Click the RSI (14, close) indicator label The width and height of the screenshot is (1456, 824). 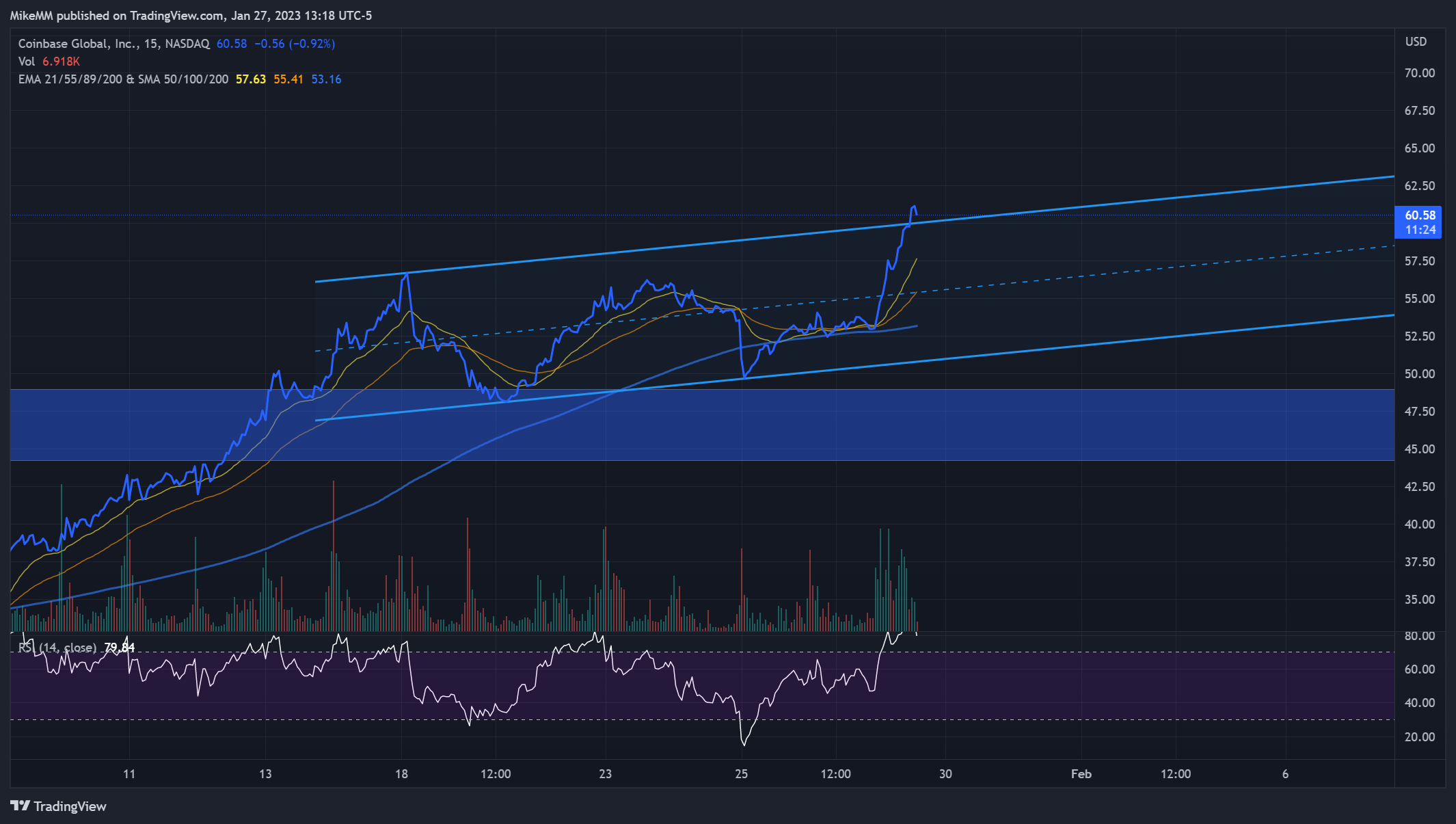pos(57,647)
